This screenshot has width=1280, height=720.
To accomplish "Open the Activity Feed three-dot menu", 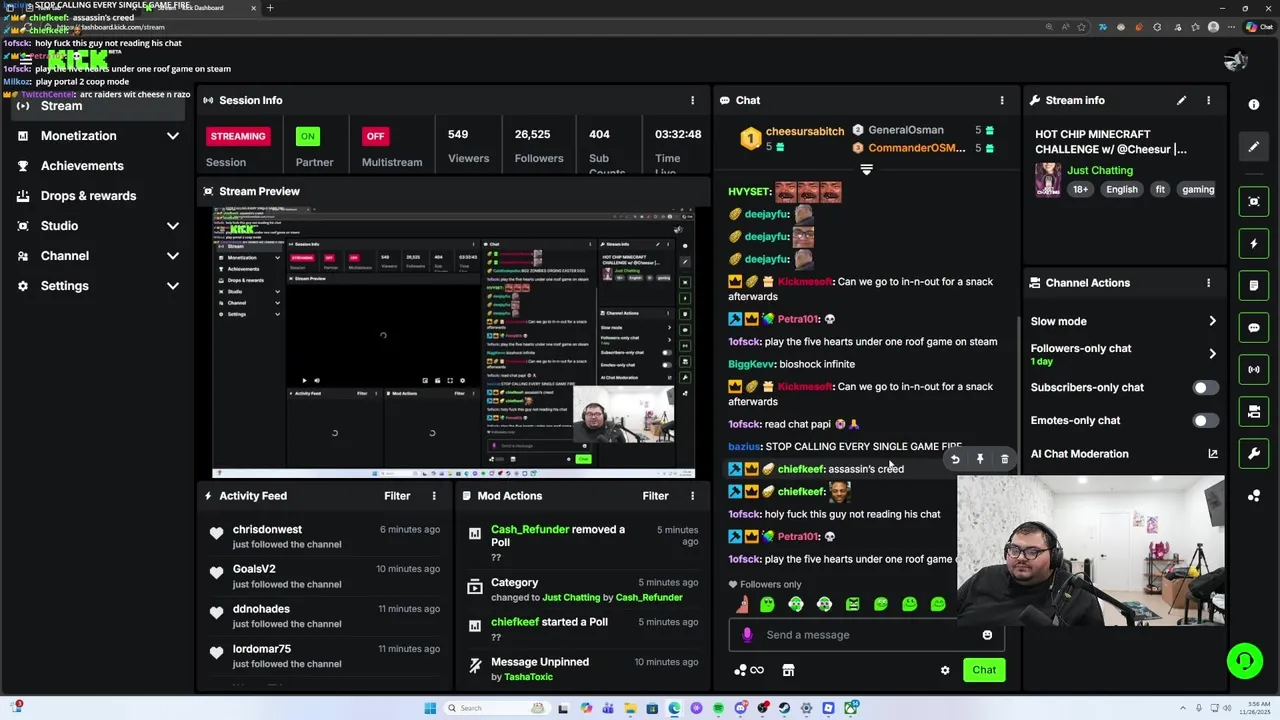I will pos(434,496).
